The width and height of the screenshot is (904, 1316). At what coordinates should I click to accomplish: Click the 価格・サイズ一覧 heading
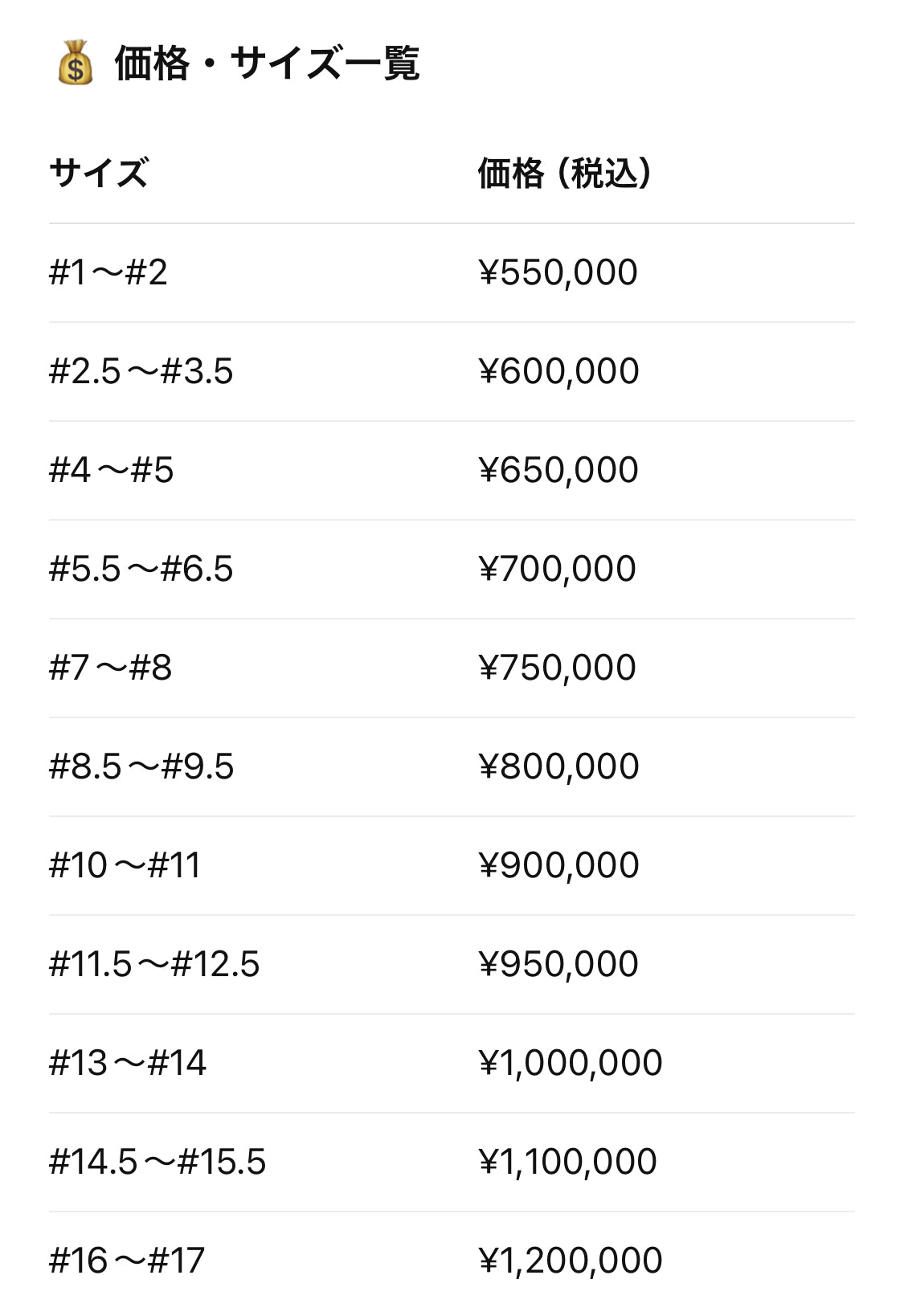pos(267,63)
